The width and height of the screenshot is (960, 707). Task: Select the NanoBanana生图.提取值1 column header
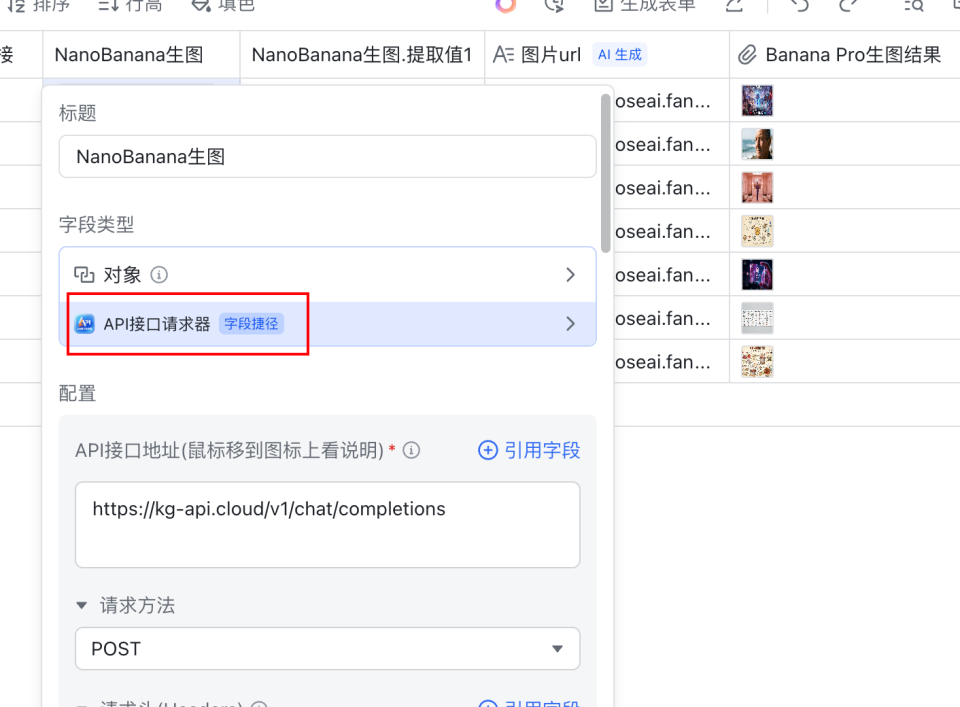[362, 55]
